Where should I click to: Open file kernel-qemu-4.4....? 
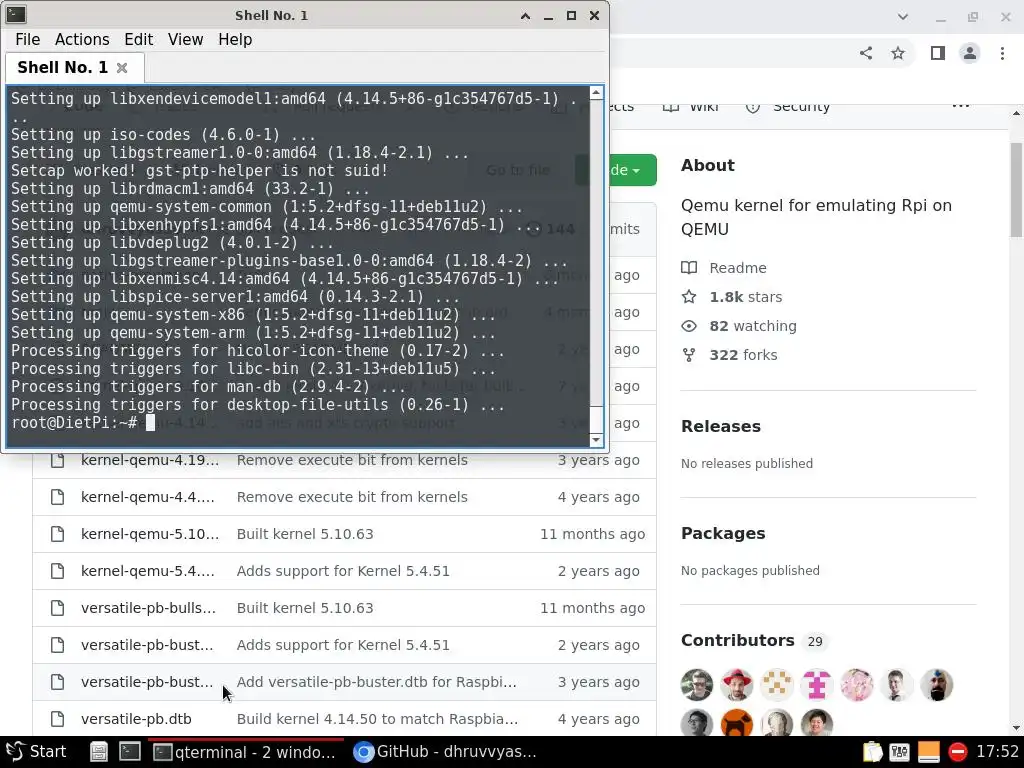tap(147, 497)
